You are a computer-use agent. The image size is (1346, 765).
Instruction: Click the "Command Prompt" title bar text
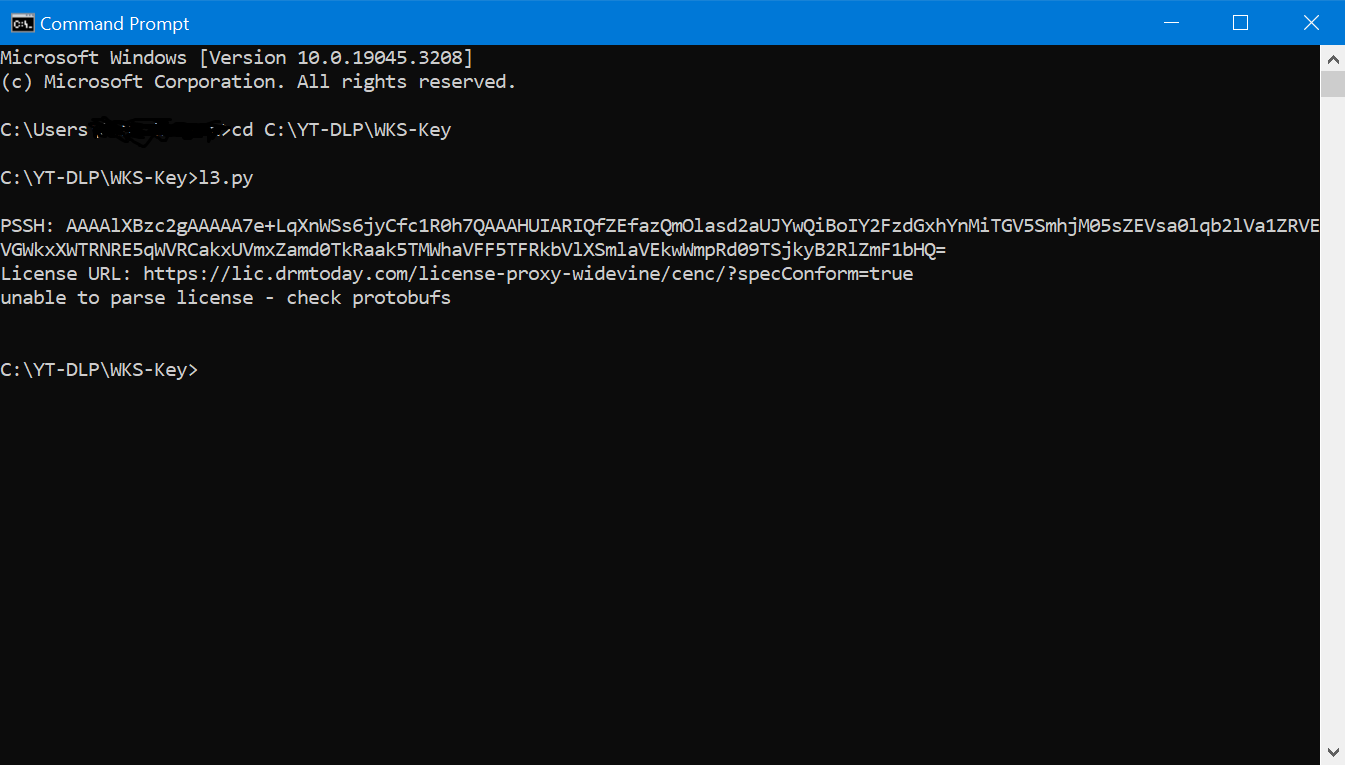[115, 23]
